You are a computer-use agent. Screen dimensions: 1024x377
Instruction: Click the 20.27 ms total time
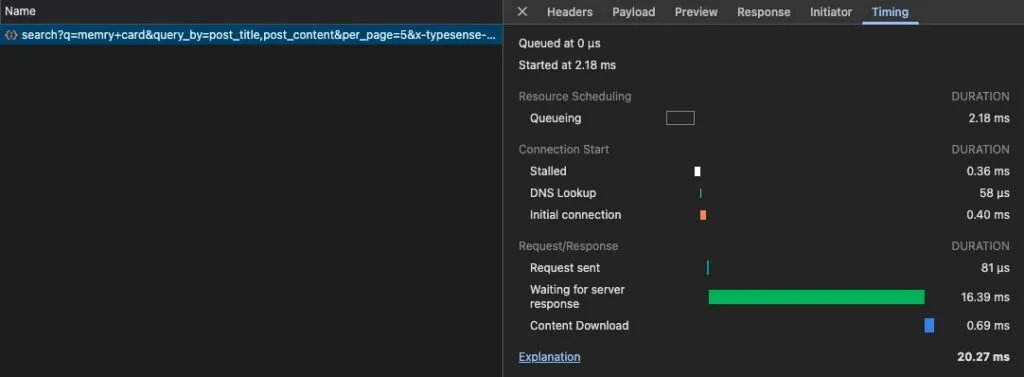(x=984, y=357)
